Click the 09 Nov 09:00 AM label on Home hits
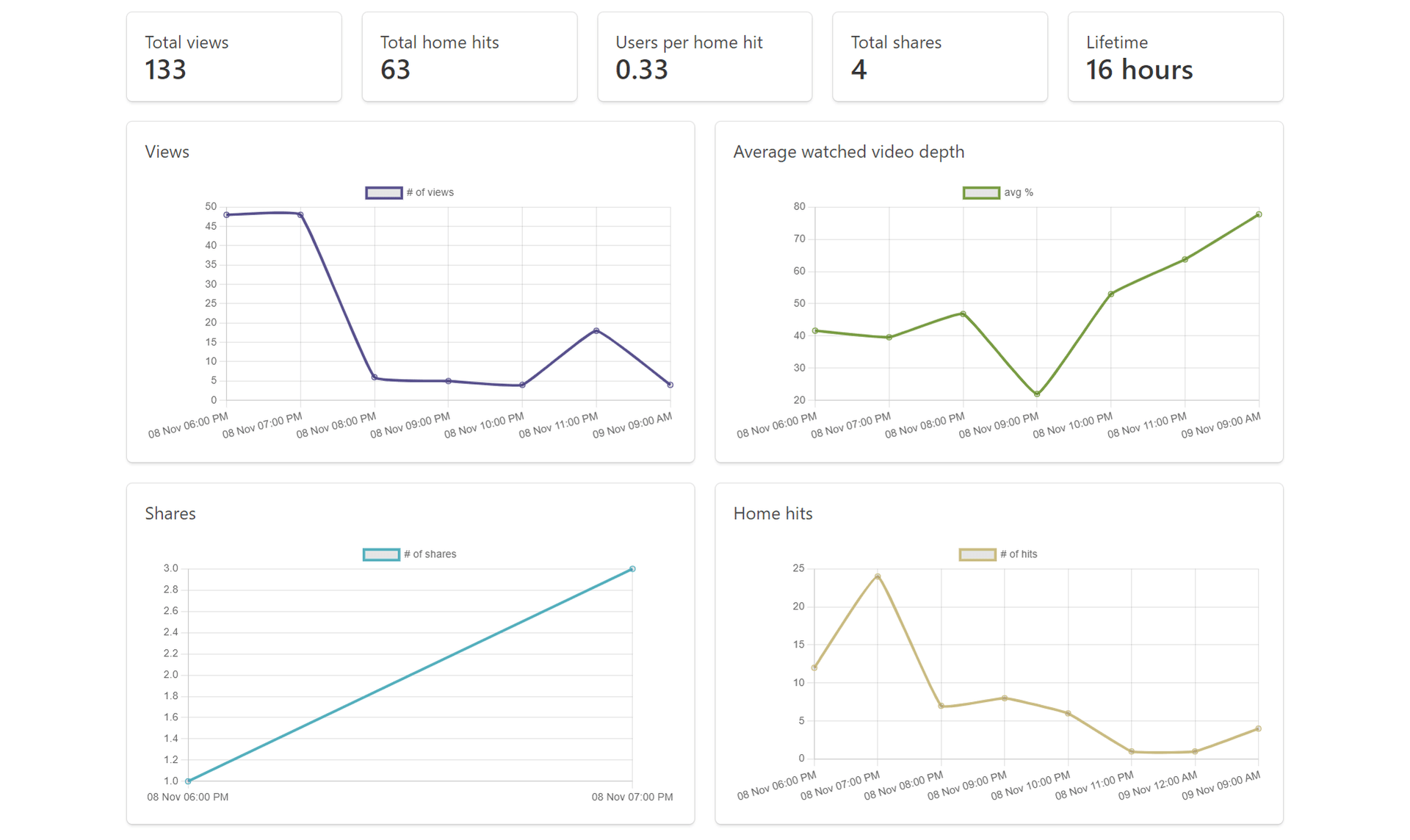Screen dimensions: 1410x840 (x=1221, y=786)
